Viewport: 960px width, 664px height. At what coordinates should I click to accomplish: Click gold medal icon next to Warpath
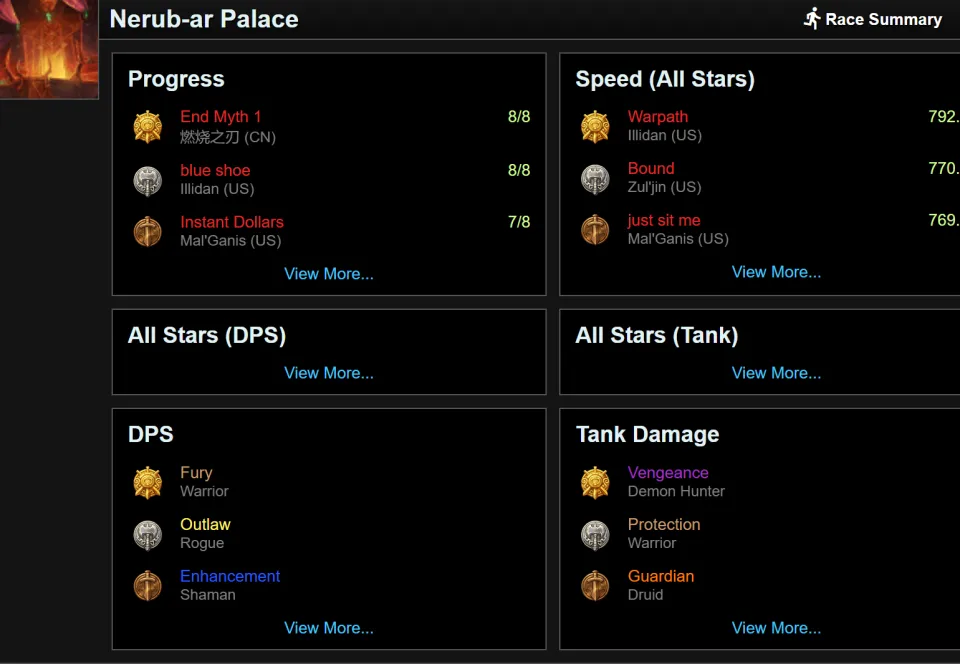tap(595, 126)
